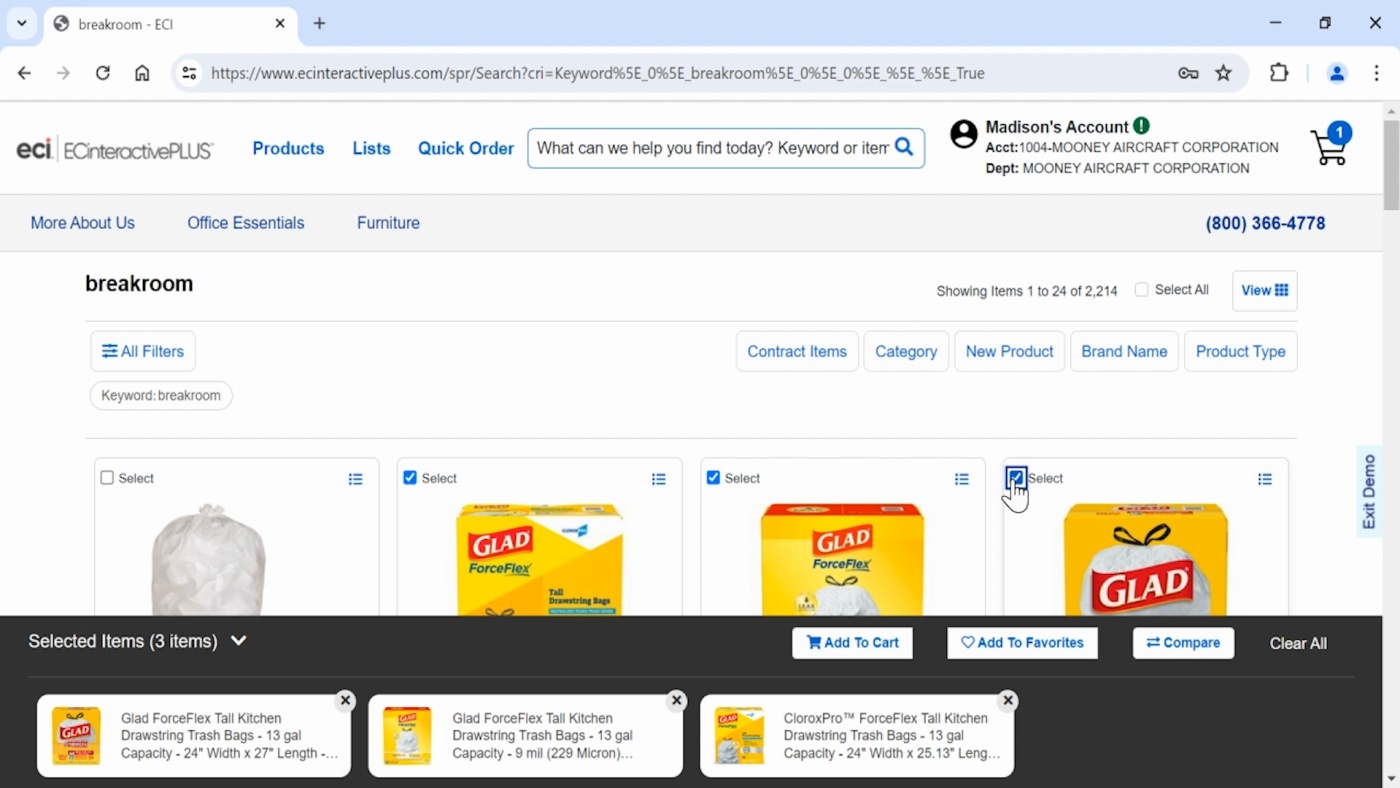
Task: Click the Exit Demo side tab
Action: coord(1369,491)
